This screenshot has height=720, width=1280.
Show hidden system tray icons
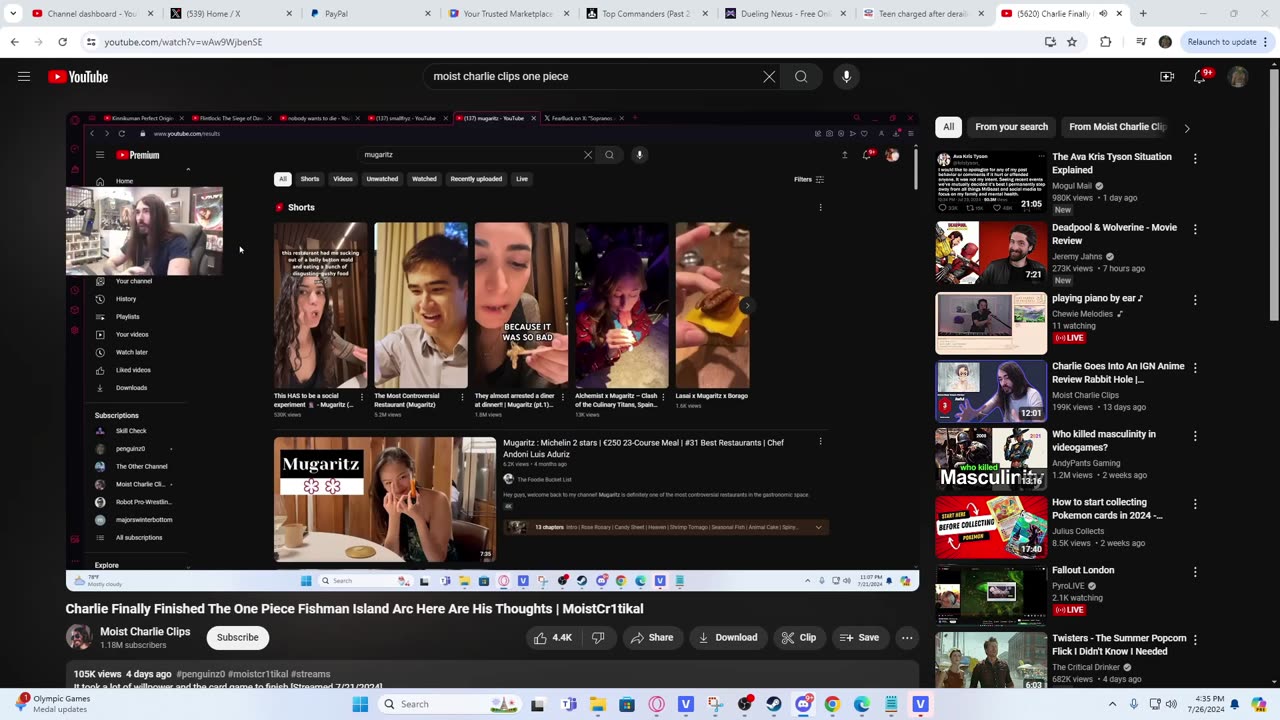pos(1113,704)
